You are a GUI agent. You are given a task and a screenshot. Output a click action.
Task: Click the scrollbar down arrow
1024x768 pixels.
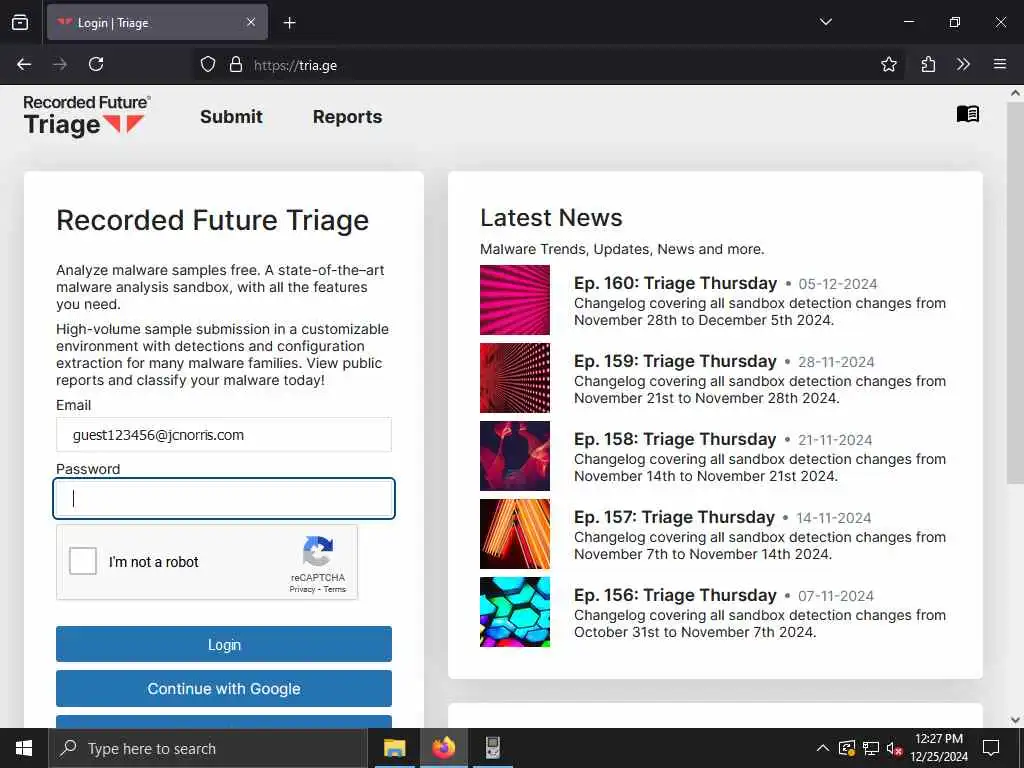pyautogui.click(x=1015, y=720)
